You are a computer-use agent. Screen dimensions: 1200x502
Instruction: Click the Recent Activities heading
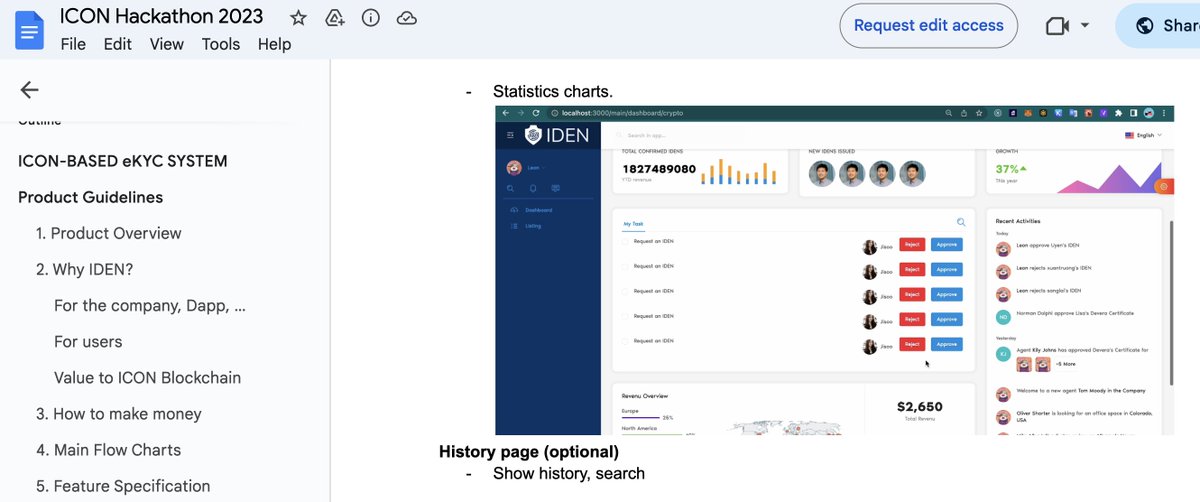click(x=1018, y=220)
